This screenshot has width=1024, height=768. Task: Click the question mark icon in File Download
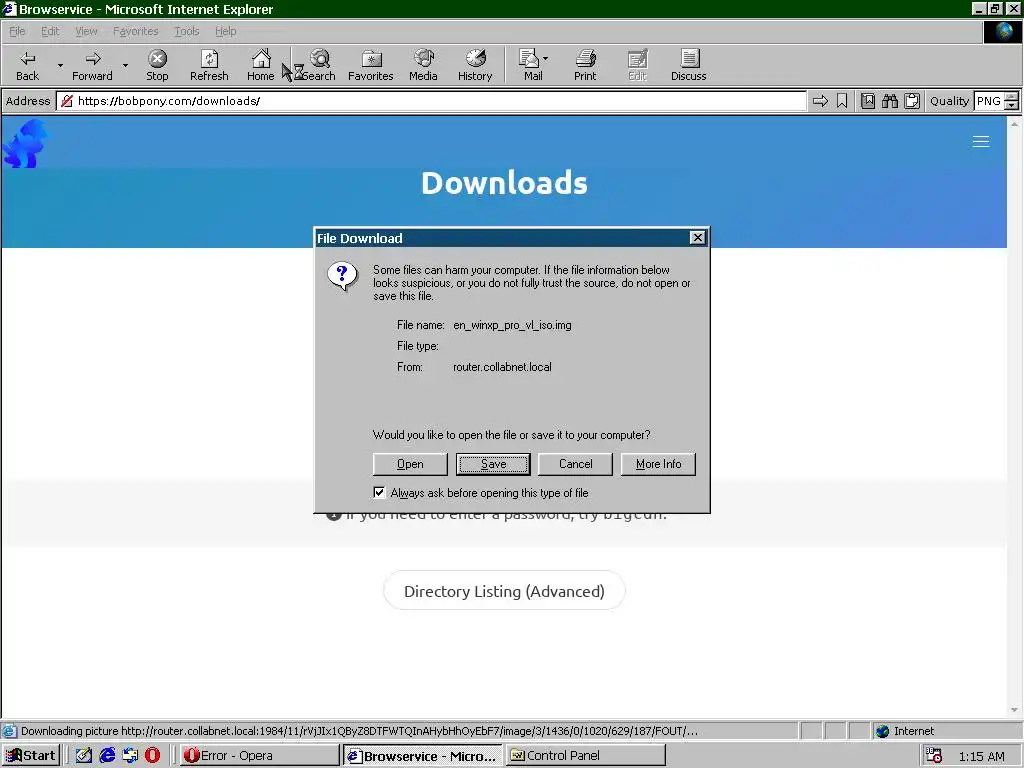pos(342,276)
